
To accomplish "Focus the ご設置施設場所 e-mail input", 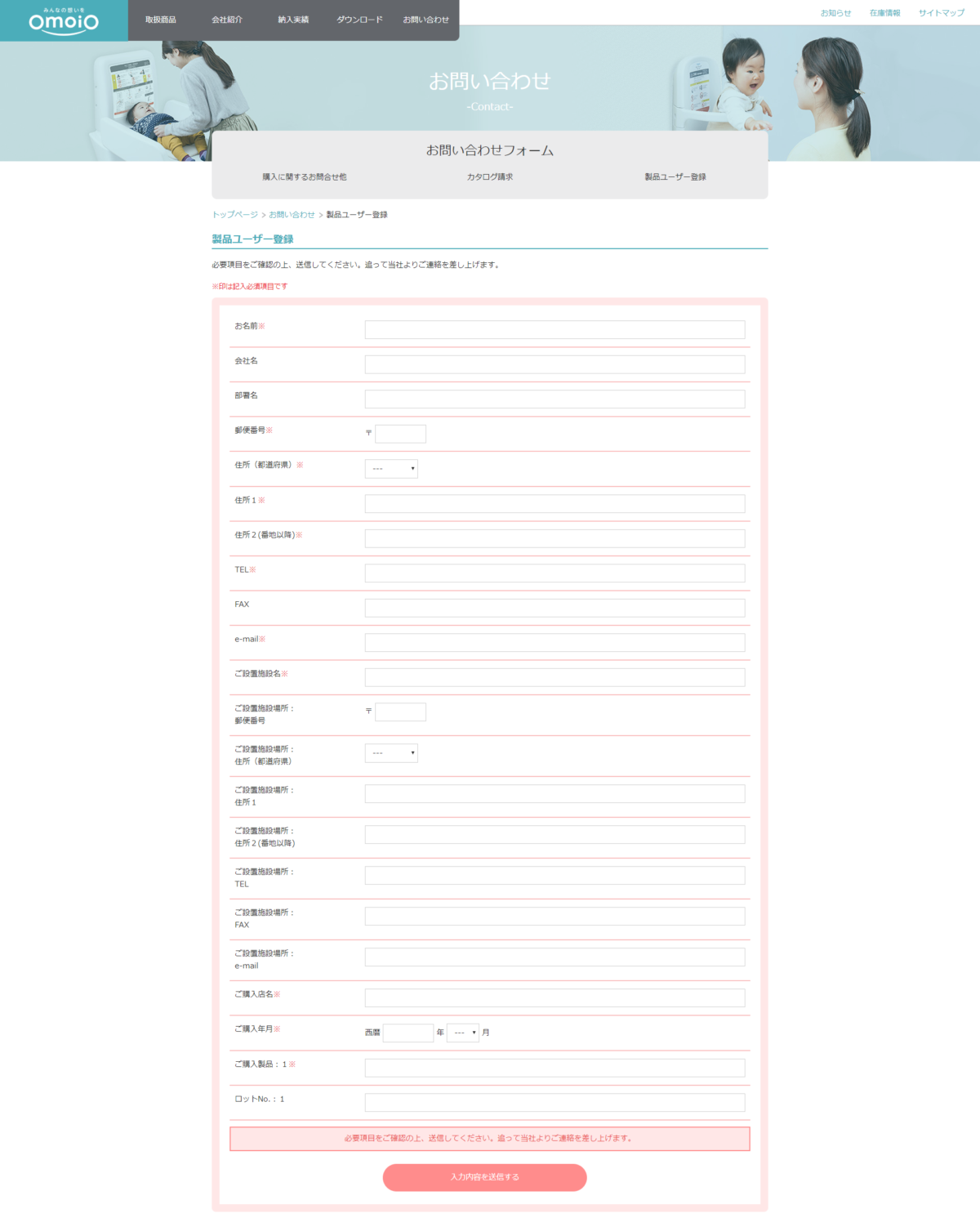I will pyautogui.click(x=555, y=957).
